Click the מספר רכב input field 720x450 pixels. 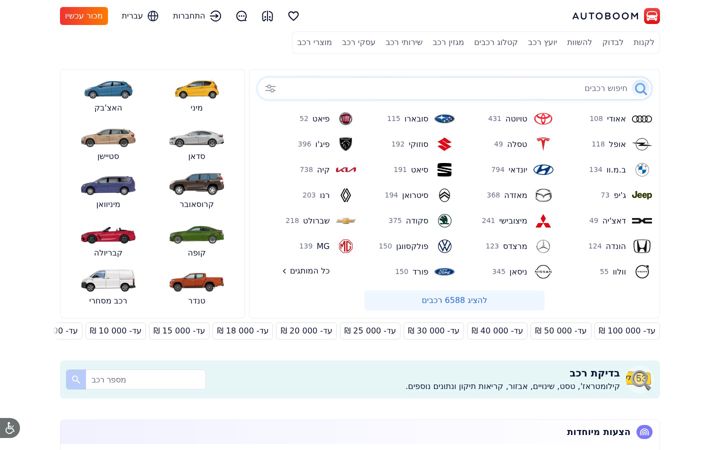point(145,380)
